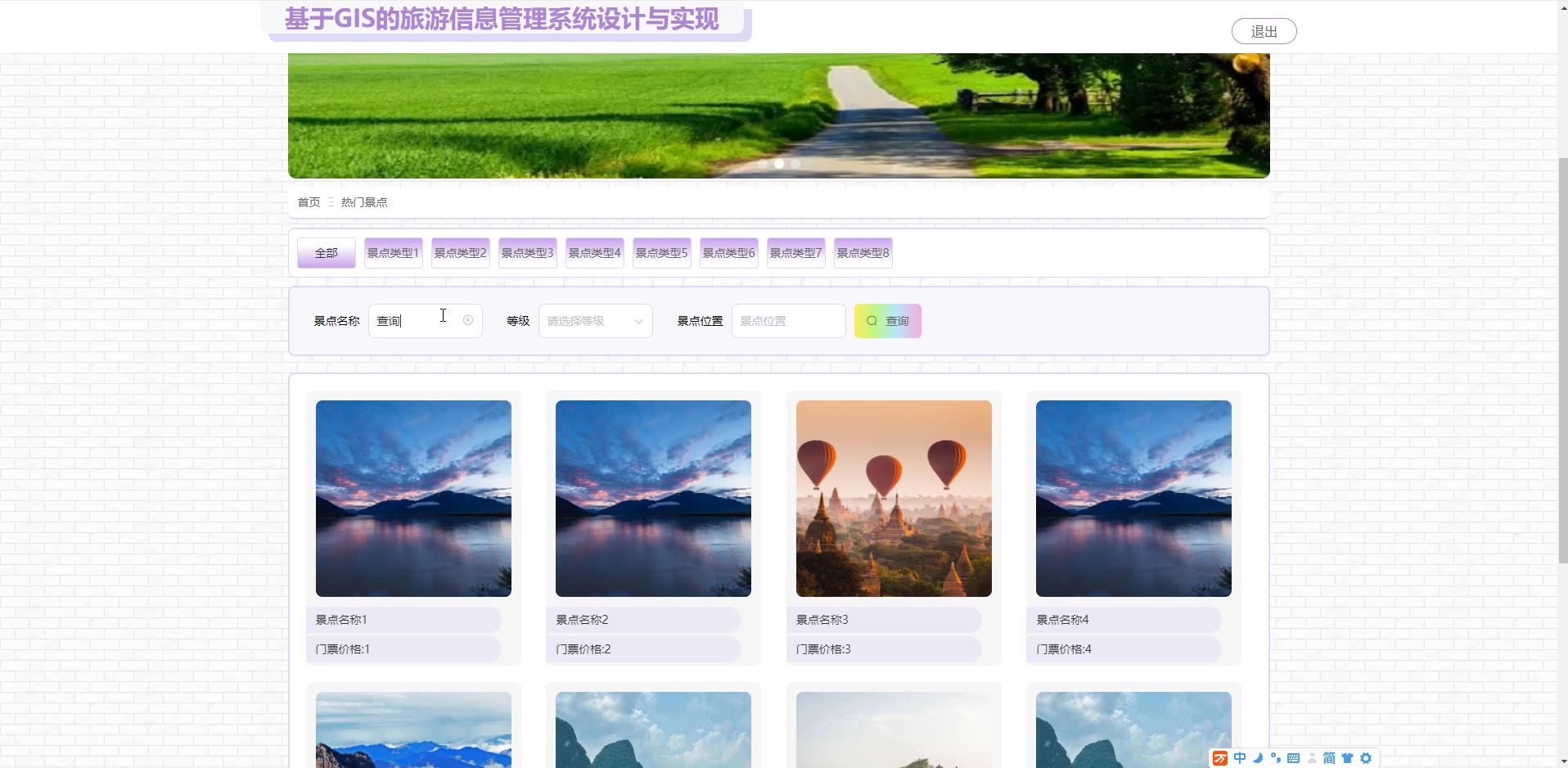Viewport: 1568px width, 768px height.
Task: Focus the 景点位置 input field
Action: [x=788, y=321]
